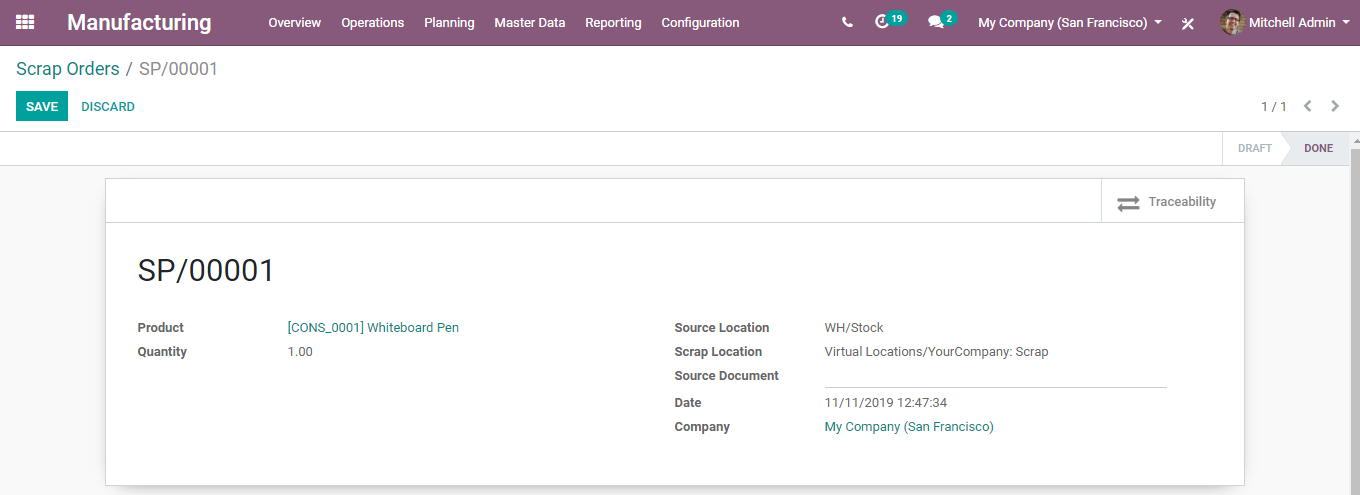
Task: Open the apps grid menu icon
Action: click(x=25, y=22)
